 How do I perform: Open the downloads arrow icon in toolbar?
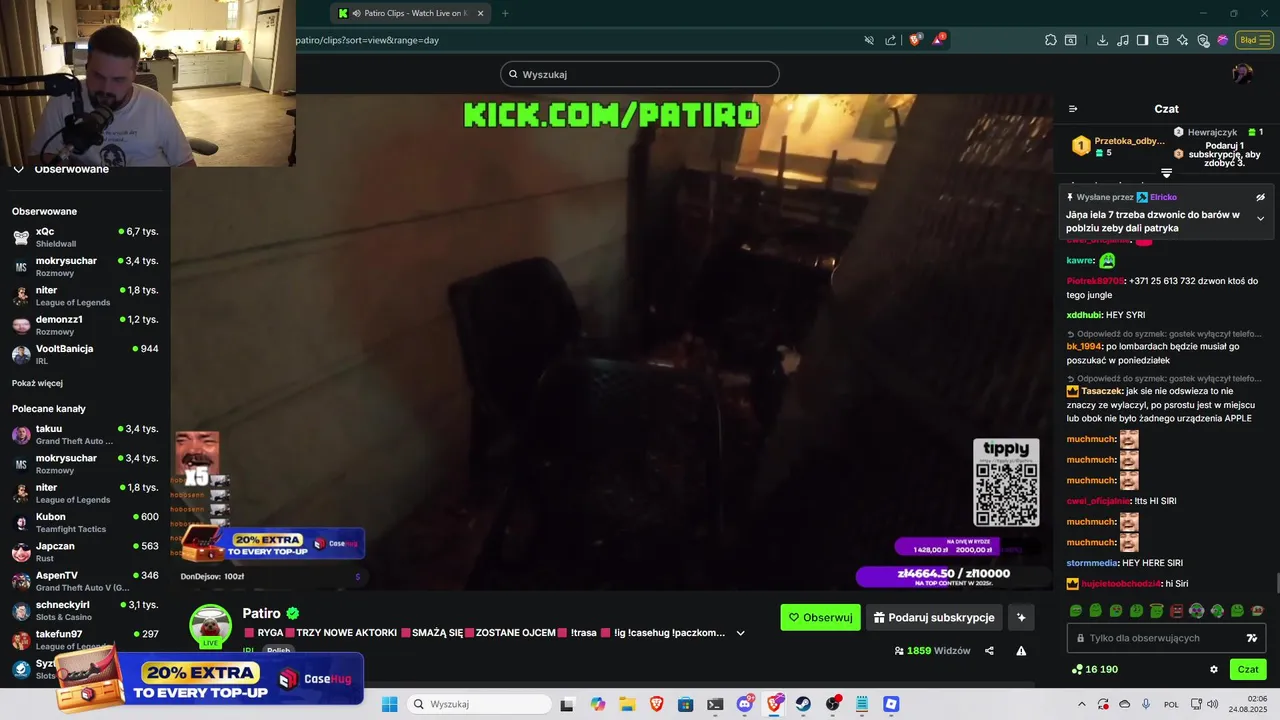1102,40
